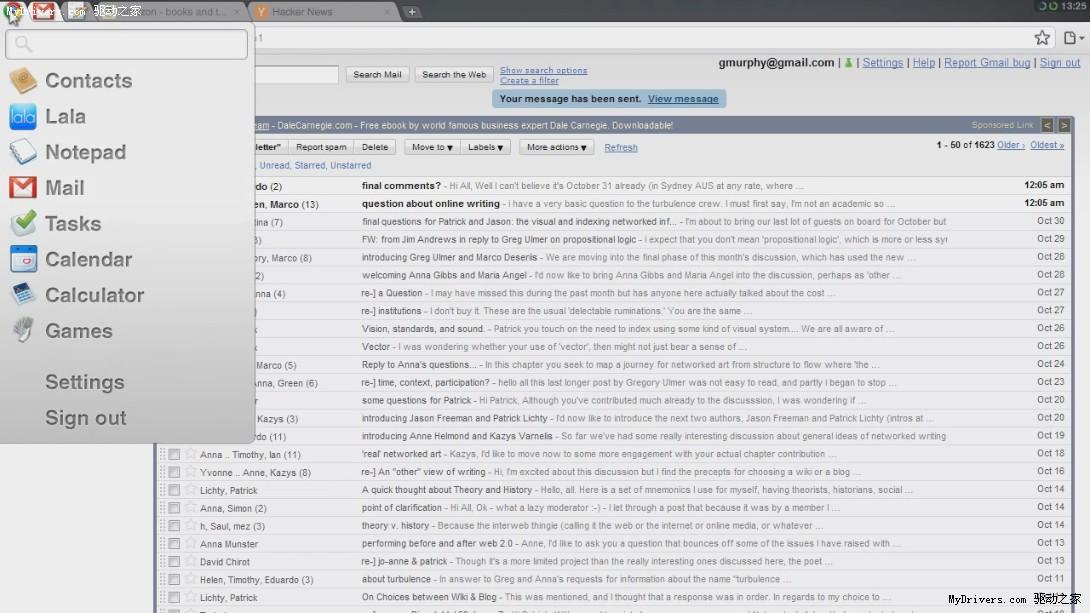The width and height of the screenshot is (1090, 613).
Task: Tick the checkbox for Anna Munster email
Action: coord(174,543)
